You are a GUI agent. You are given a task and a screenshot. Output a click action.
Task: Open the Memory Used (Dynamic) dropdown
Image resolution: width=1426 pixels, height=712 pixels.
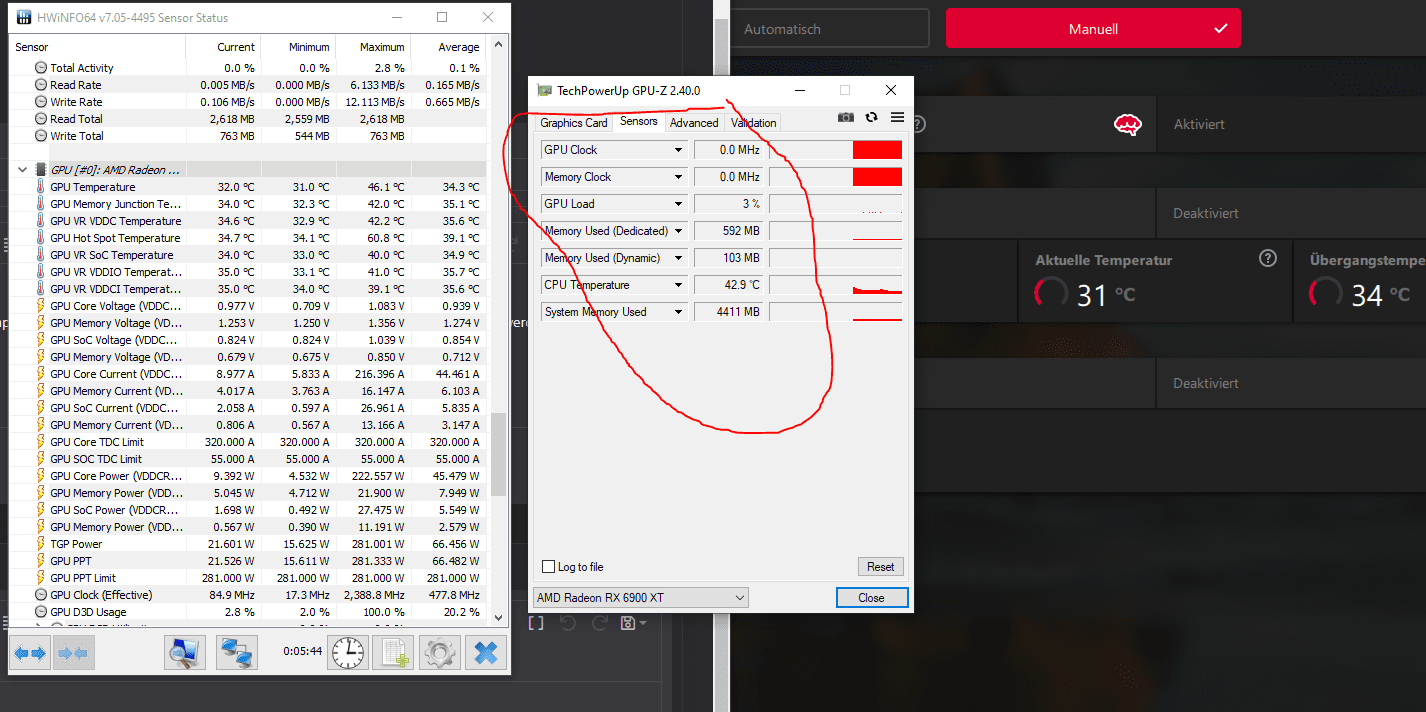tap(678, 258)
